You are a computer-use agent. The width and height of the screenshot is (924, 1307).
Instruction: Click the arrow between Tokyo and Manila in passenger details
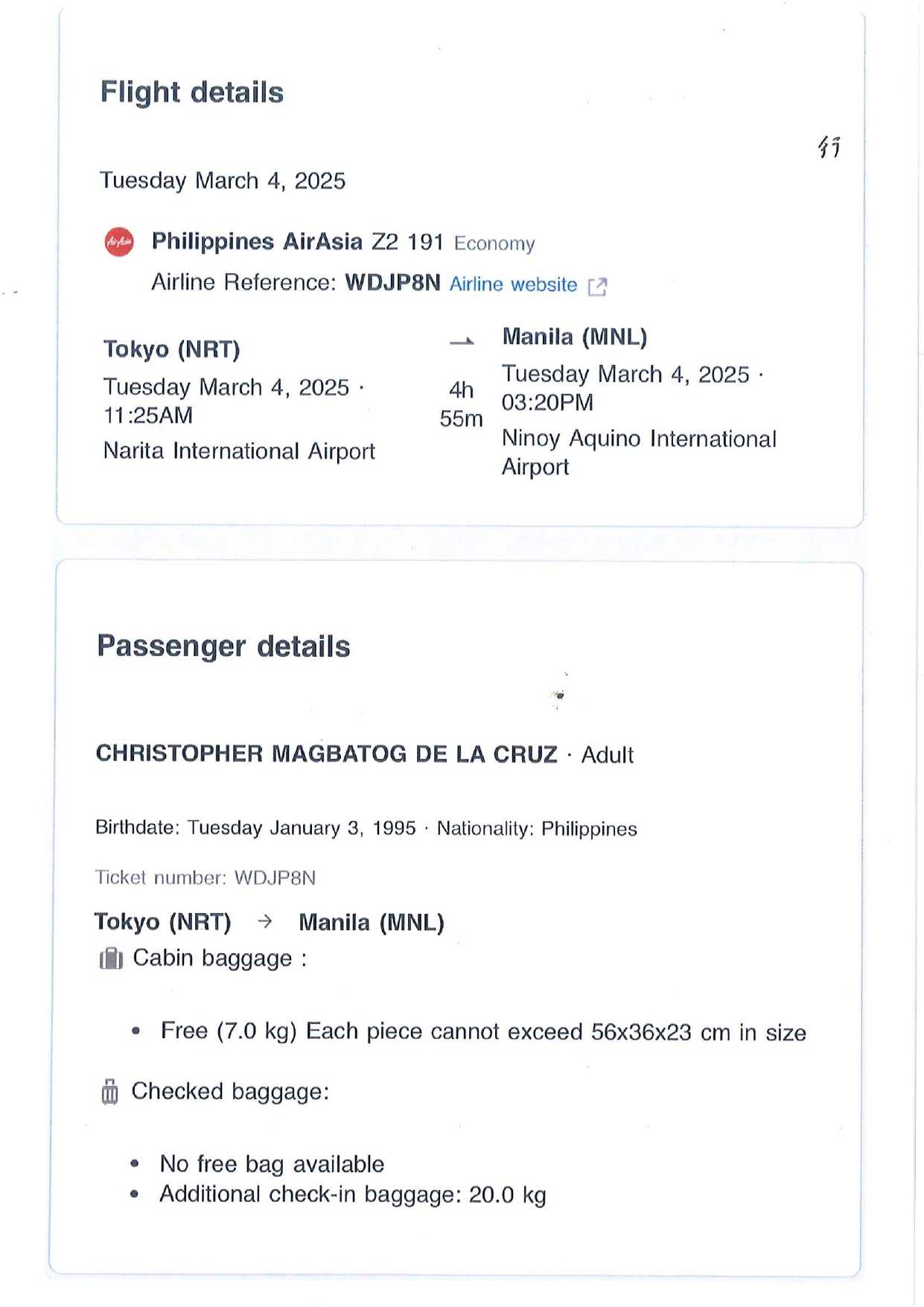coord(264,922)
